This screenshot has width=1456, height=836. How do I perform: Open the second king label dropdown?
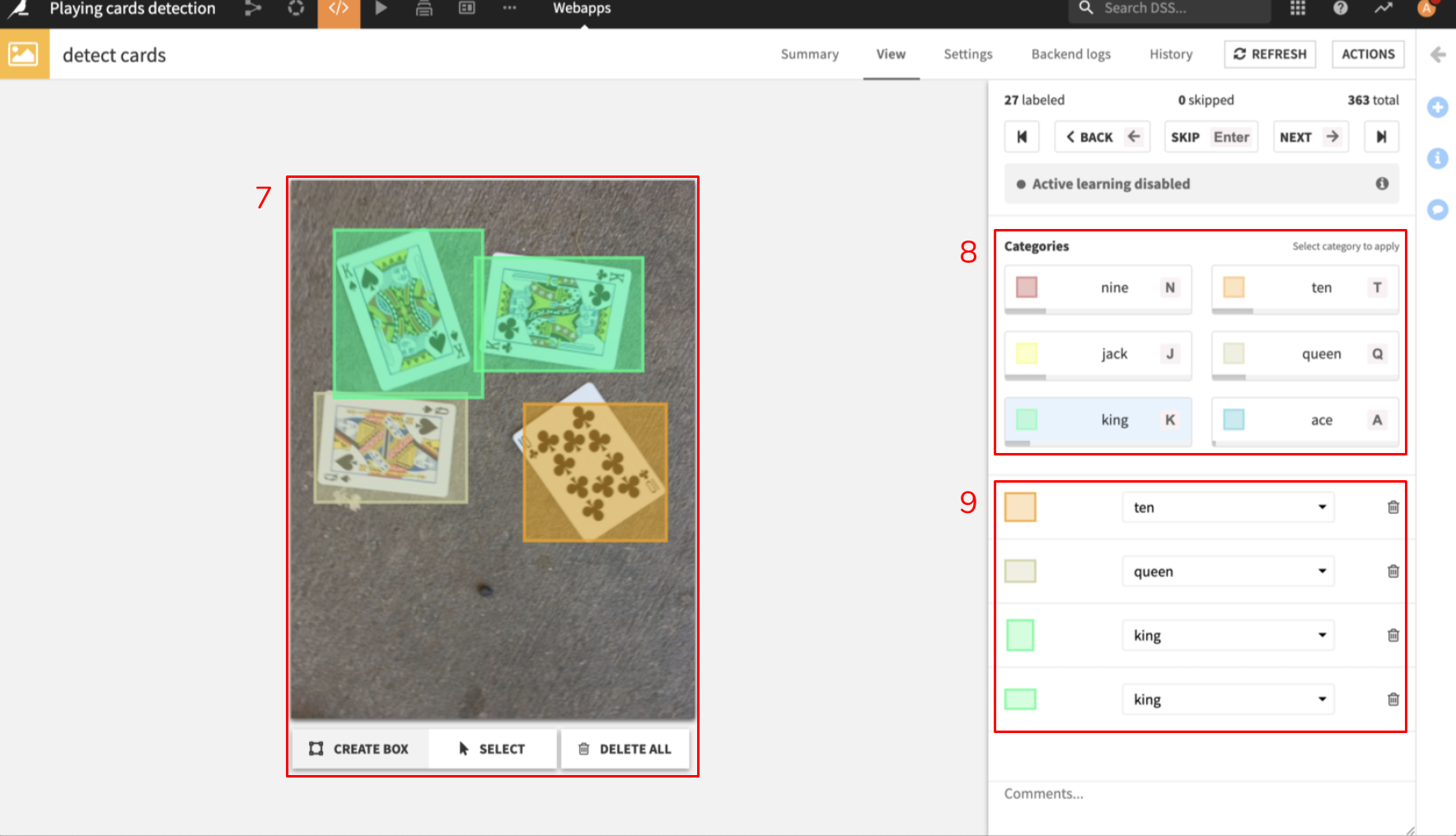click(x=1228, y=699)
